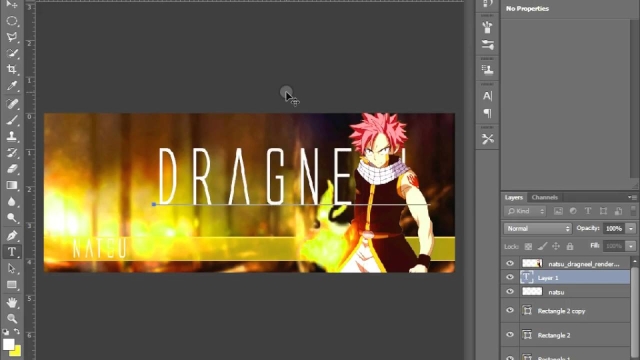Select the Eyedropper tool
Viewport: 640px width, 360px height.
click(x=12, y=86)
